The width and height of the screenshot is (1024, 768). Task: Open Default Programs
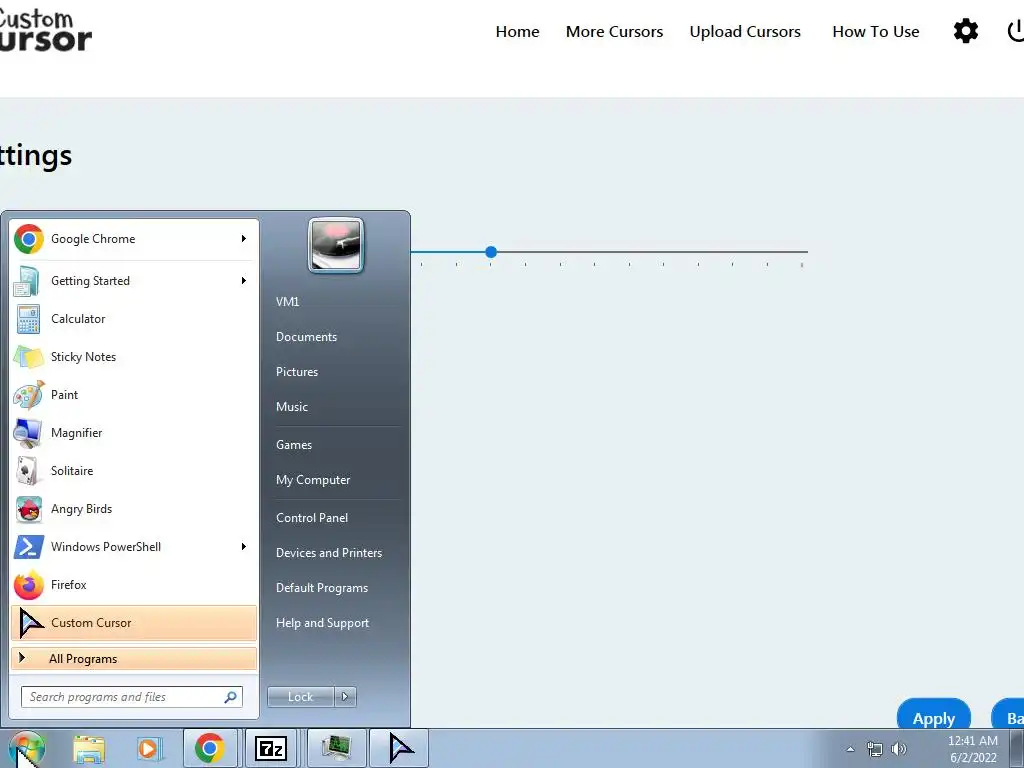click(322, 588)
